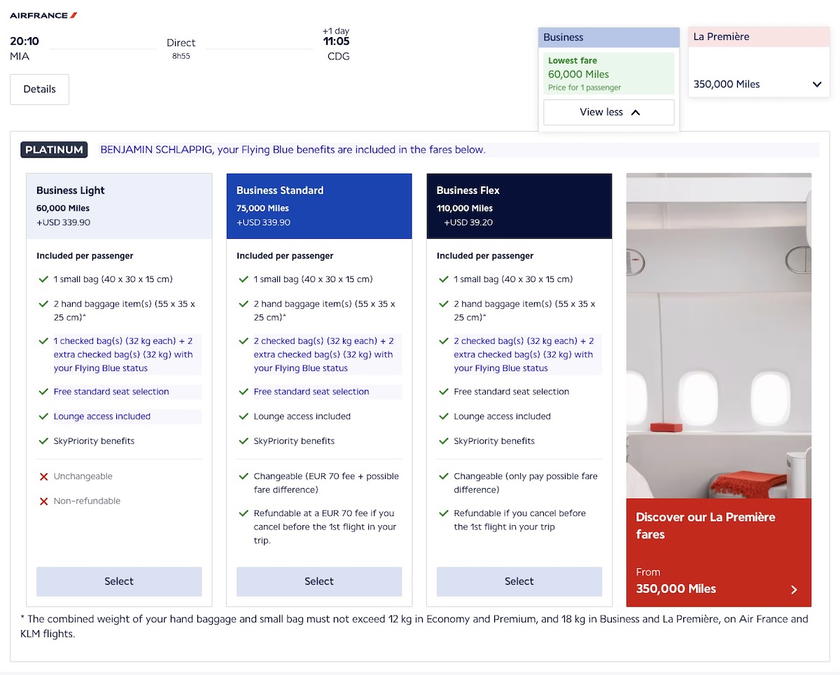The width and height of the screenshot is (840, 675).
Task: Click the Air France logo
Action: click(43, 16)
